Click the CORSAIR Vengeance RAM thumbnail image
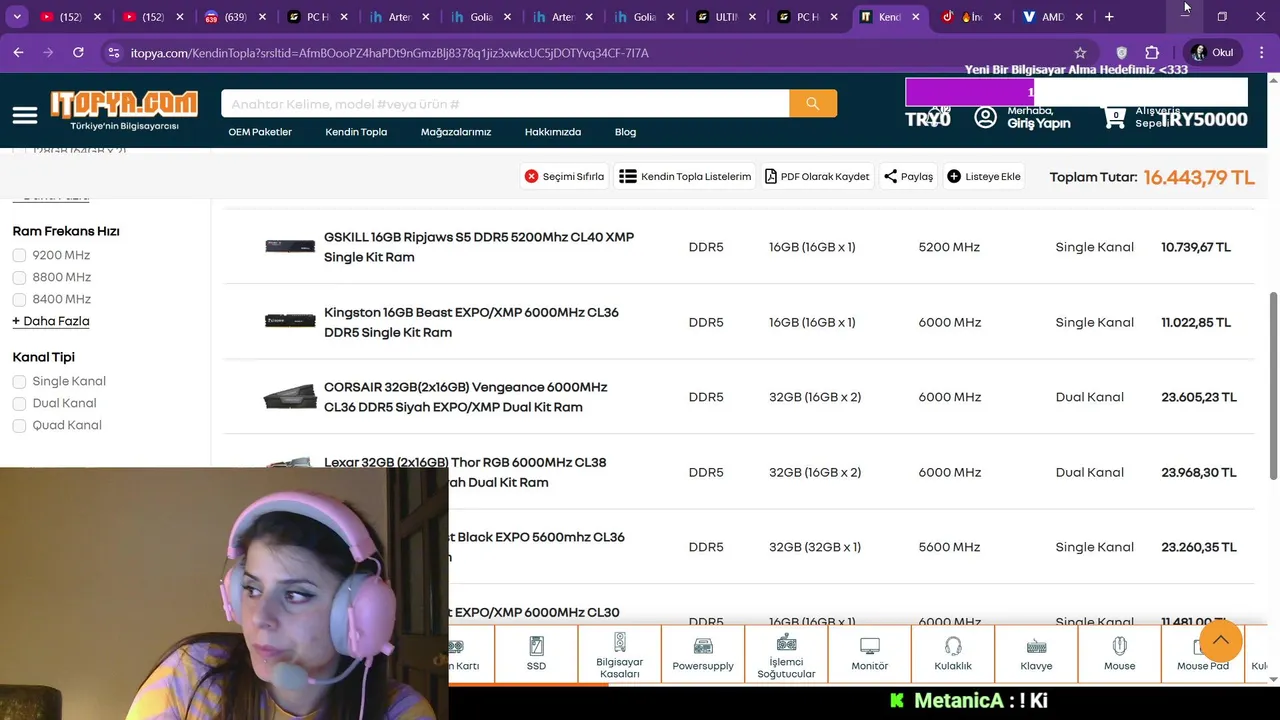Image resolution: width=1280 pixels, height=720 pixels. click(290, 397)
